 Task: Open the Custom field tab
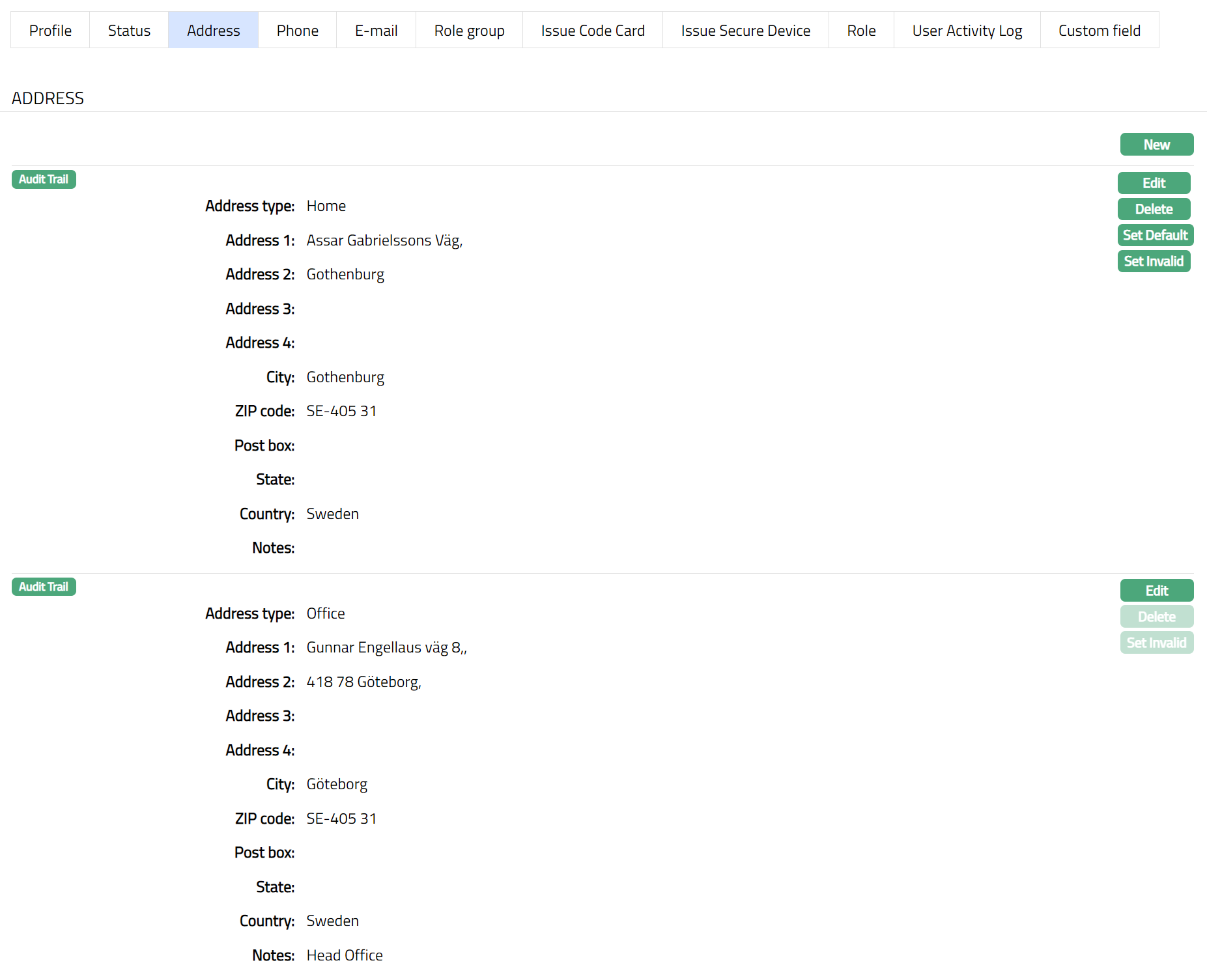[x=1099, y=31]
